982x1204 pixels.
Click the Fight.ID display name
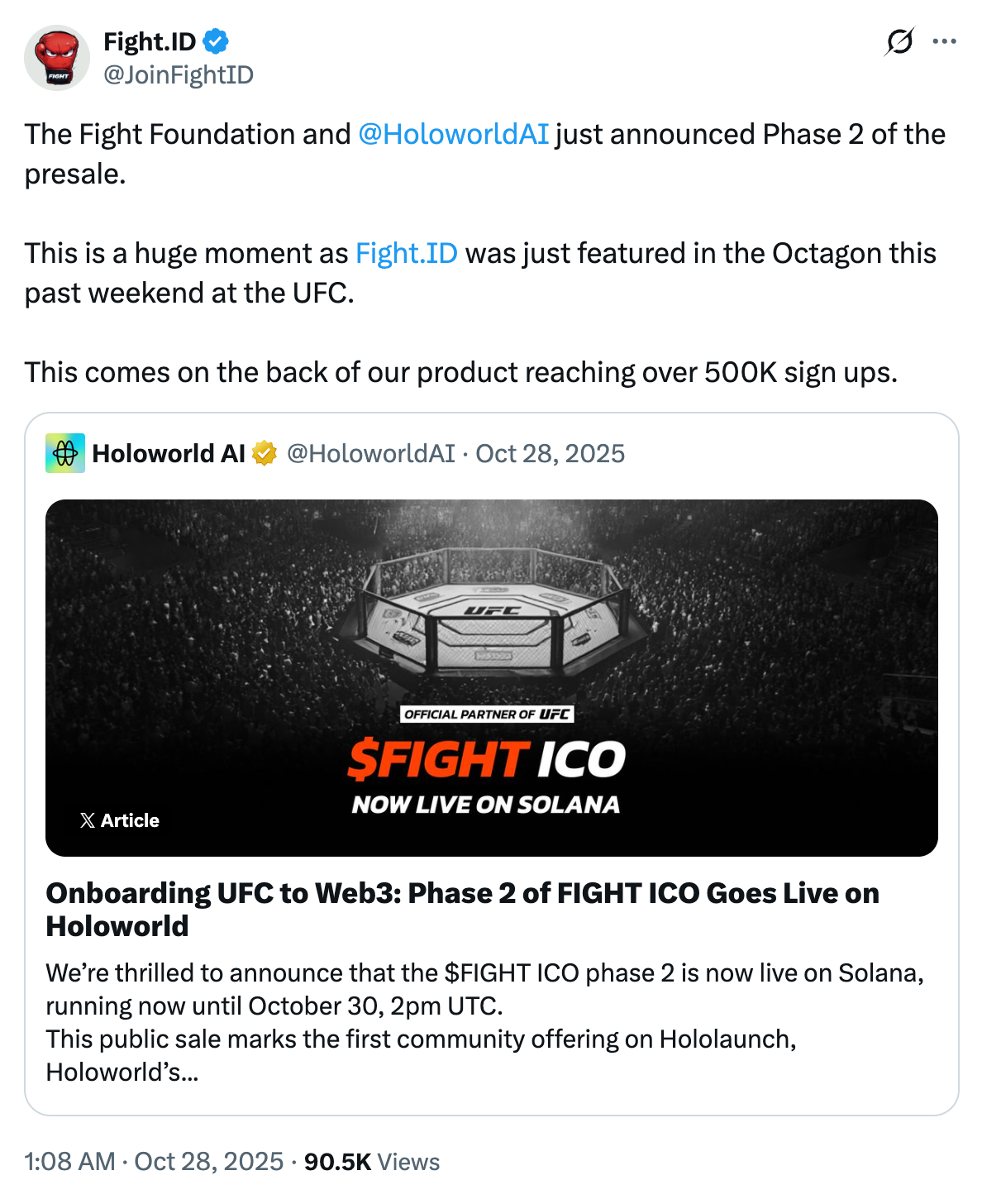150,41
